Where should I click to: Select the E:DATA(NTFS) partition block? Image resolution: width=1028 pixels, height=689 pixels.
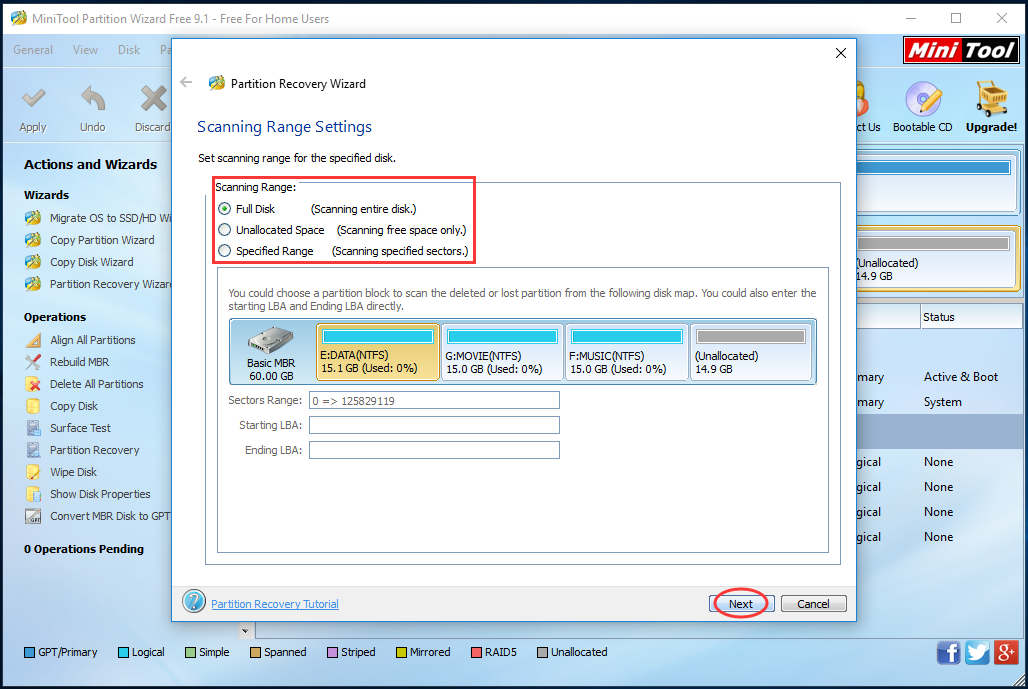pyautogui.click(x=378, y=353)
